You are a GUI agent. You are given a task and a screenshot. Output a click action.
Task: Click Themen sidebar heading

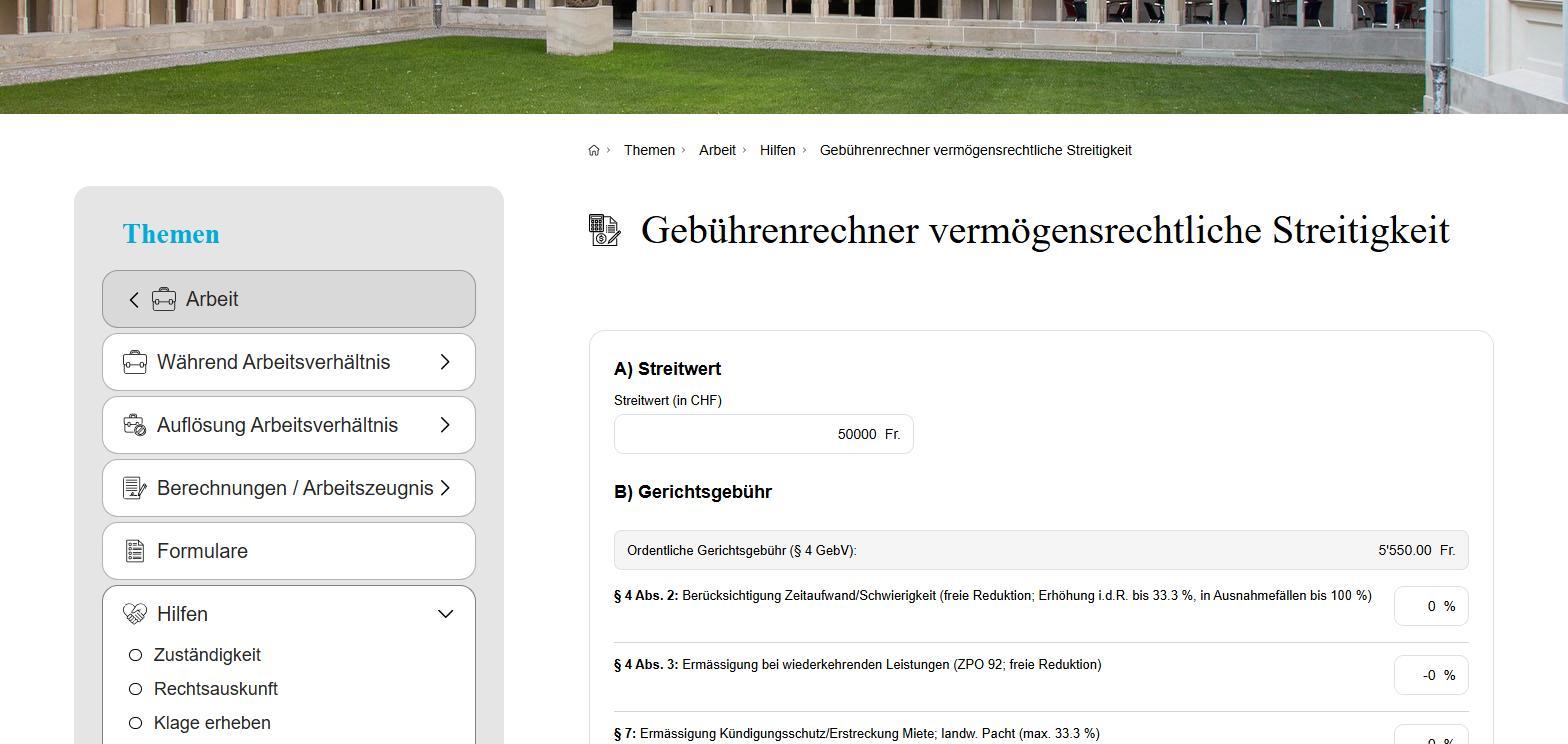[x=171, y=234]
